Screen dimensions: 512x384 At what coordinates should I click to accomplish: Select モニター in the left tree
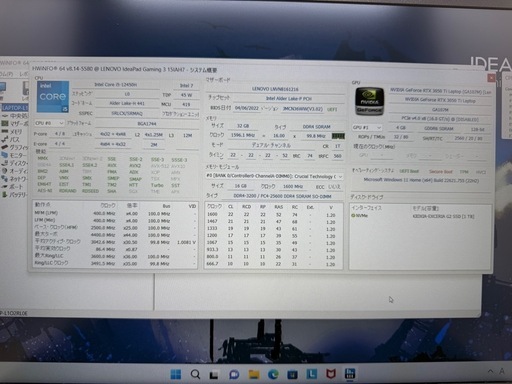tap(13, 155)
